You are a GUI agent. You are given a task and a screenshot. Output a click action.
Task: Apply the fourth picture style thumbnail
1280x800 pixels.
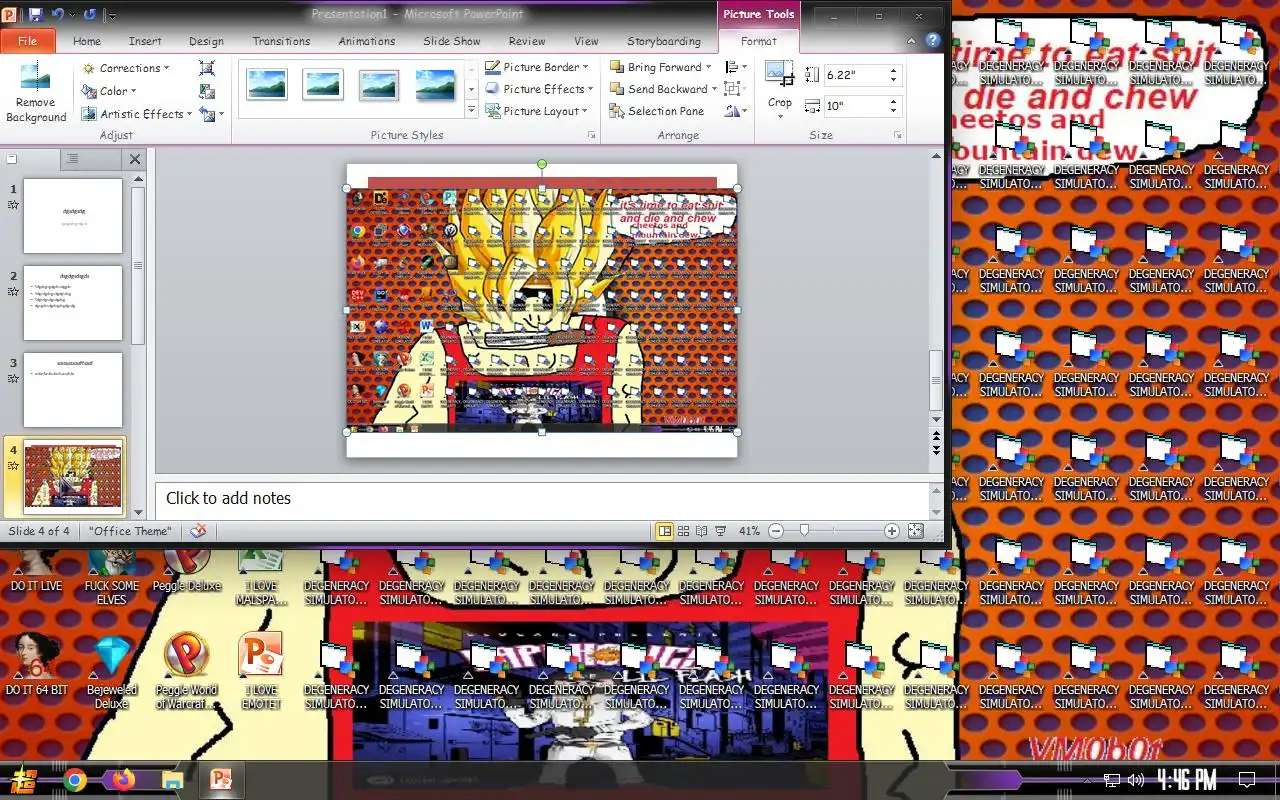tap(435, 84)
